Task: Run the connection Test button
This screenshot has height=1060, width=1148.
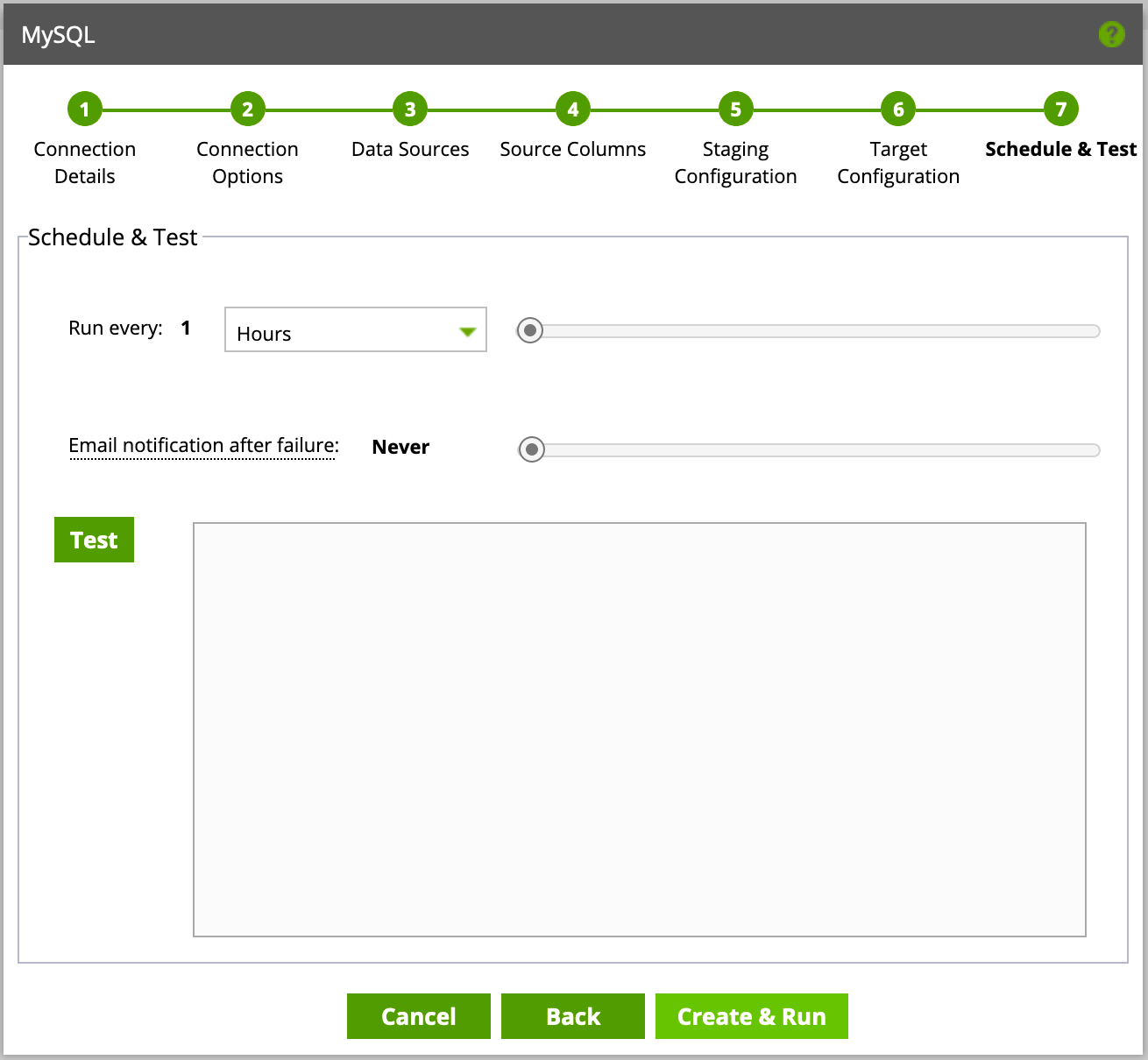Action: [x=94, y=540]
